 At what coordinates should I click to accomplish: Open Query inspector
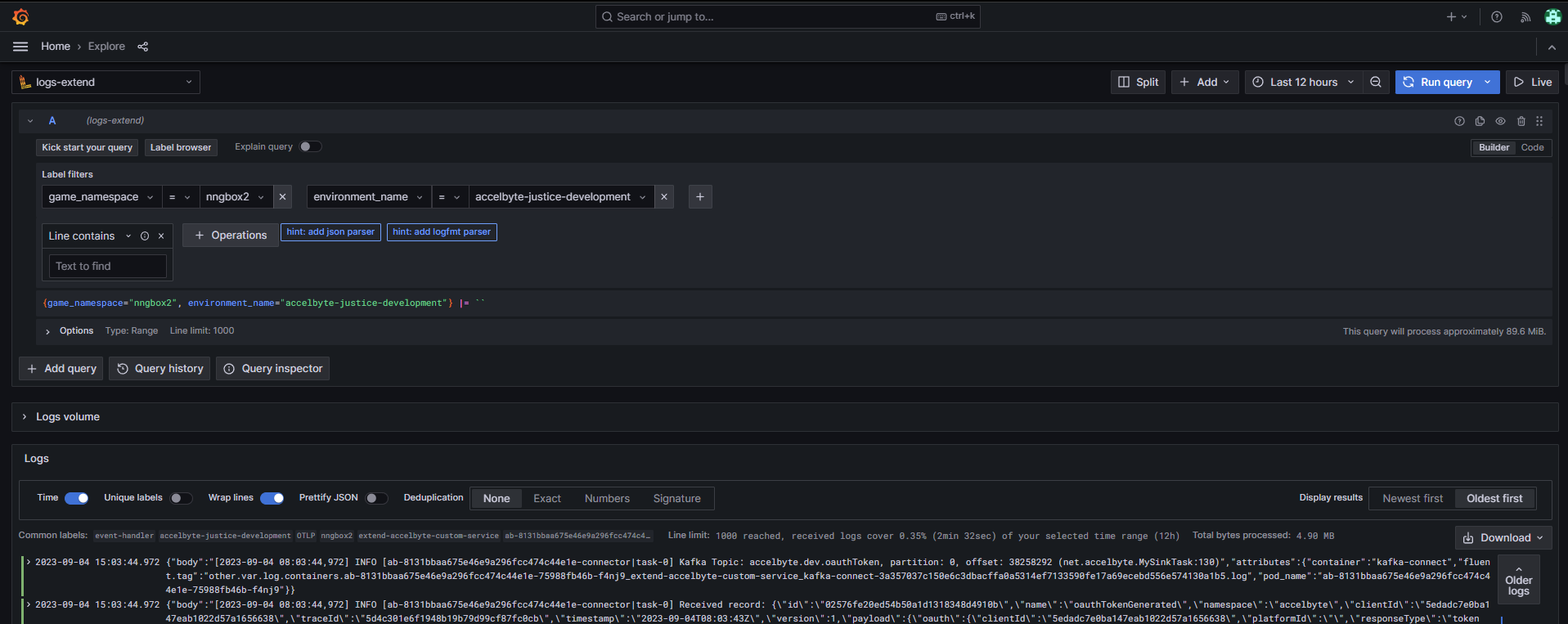(x=272, y=369)
